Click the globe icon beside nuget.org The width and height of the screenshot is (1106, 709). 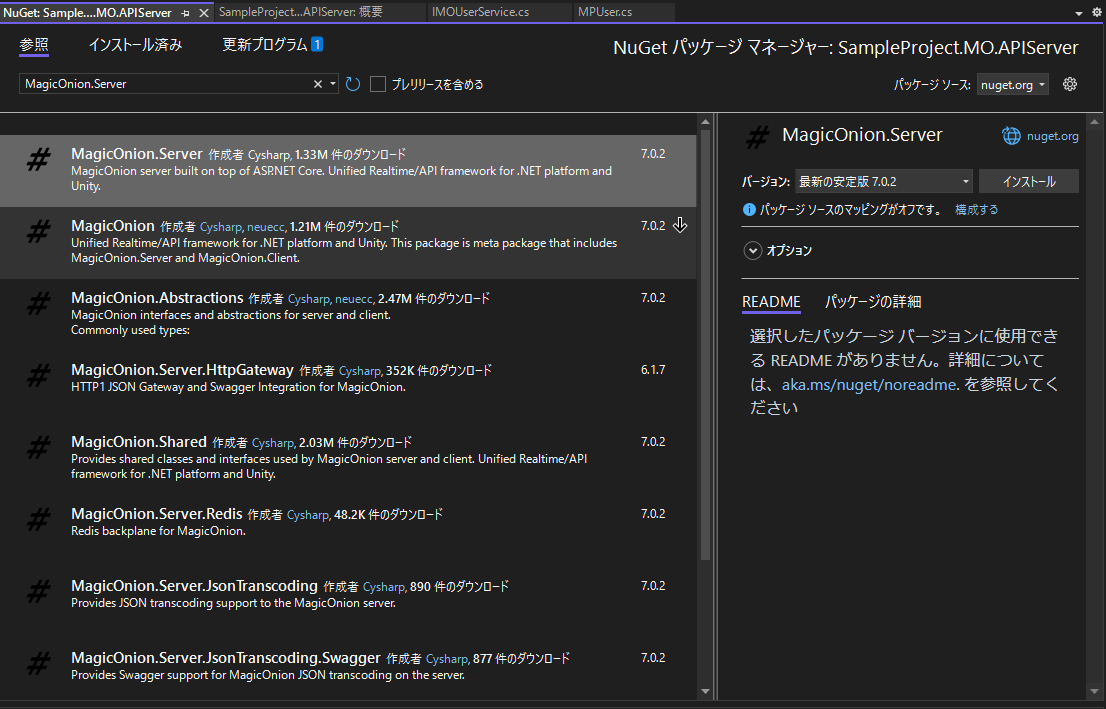(1011, 135)
